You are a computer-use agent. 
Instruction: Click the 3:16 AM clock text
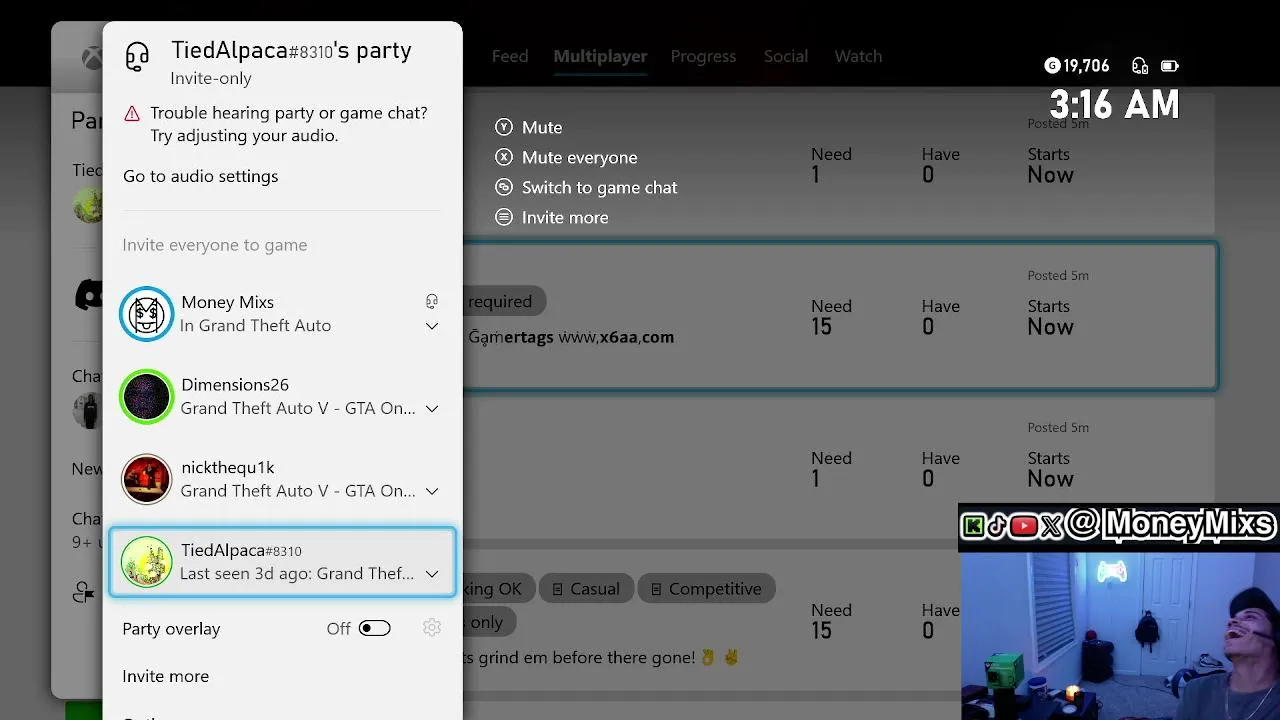[1114, 104]
